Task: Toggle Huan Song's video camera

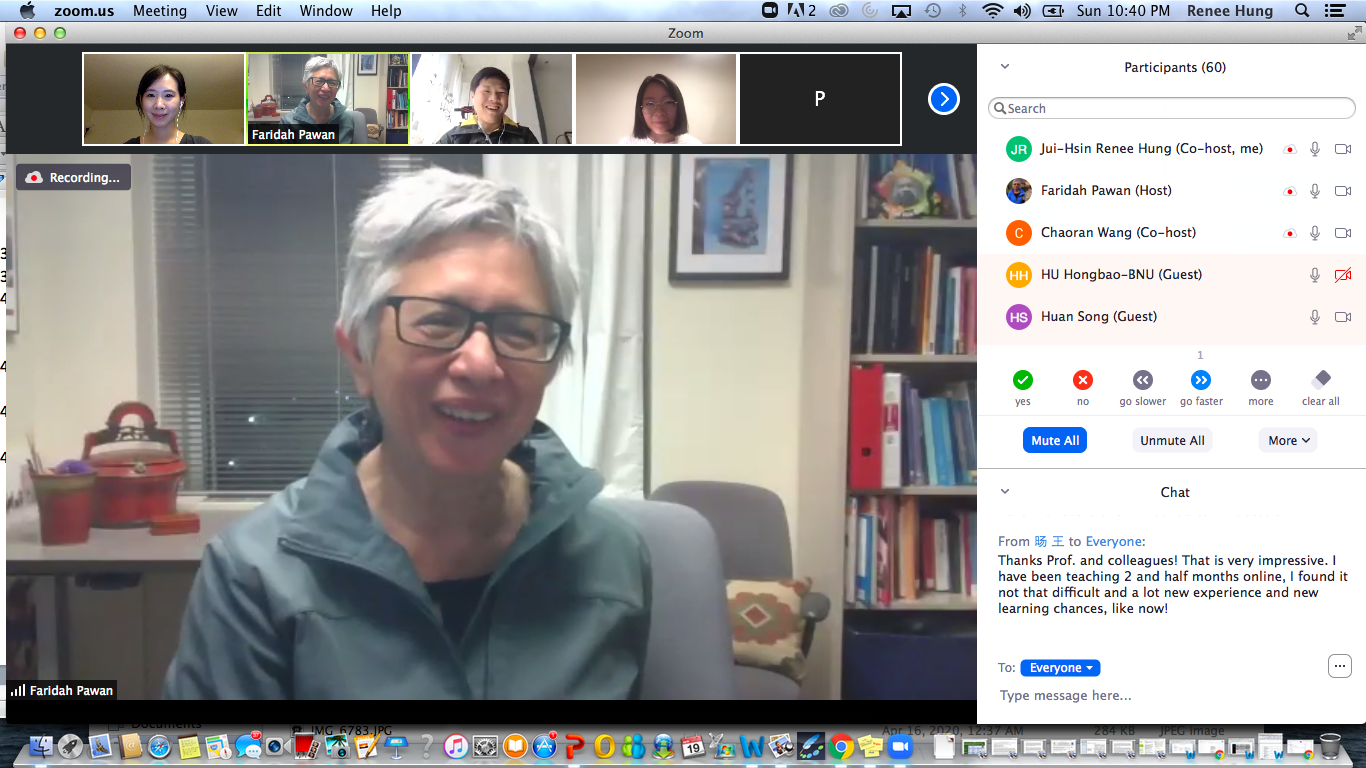Action: click(1343, 317)
